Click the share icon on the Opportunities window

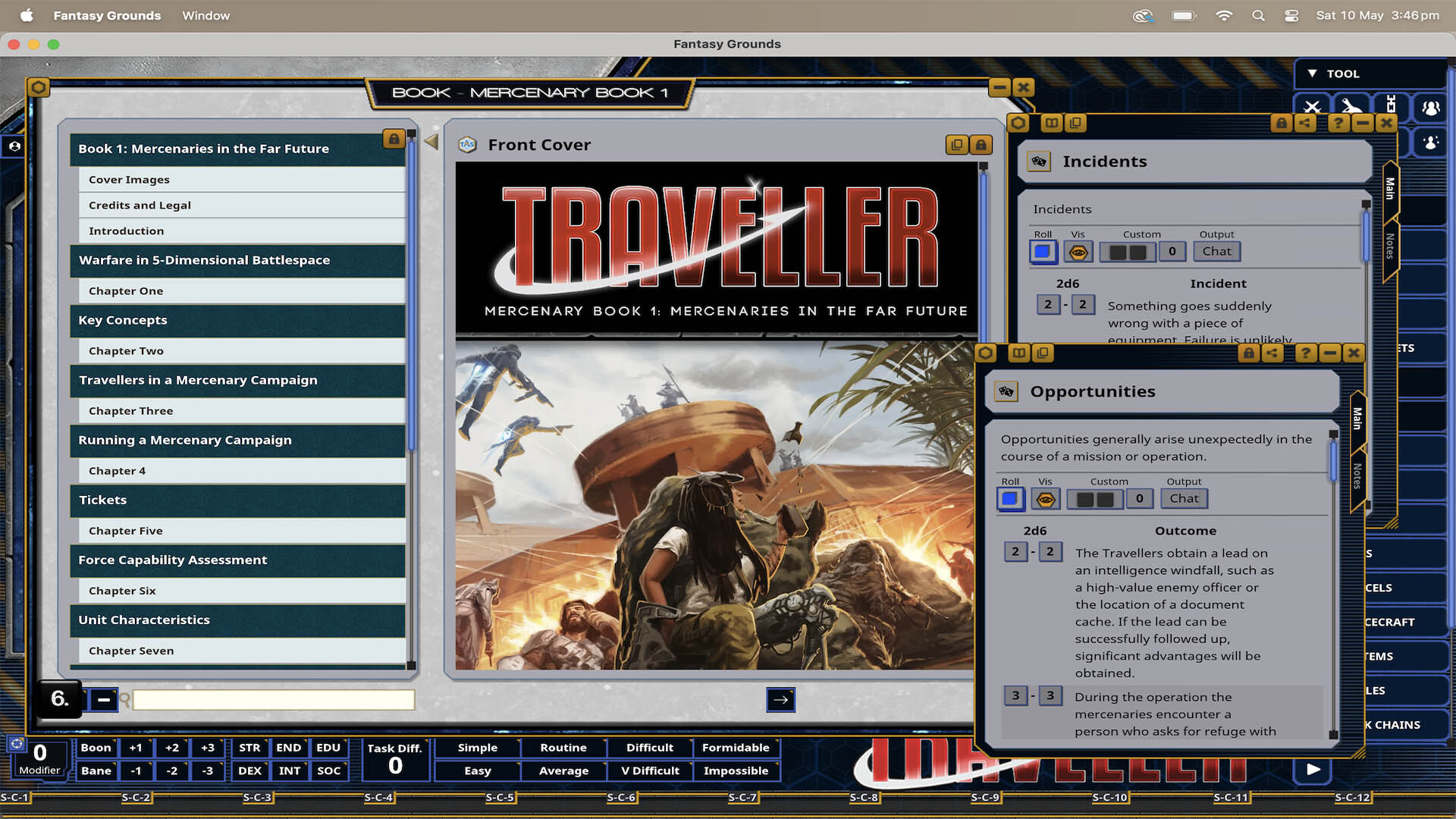point(1272,353)
